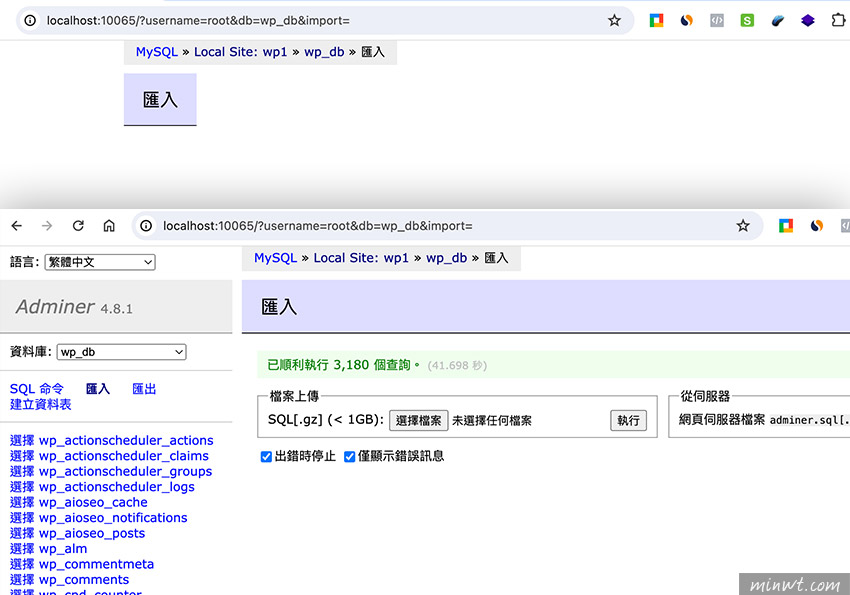Click the 匯入 heading in the top window
Screen dimensions: 850x595
click(160, 100)
